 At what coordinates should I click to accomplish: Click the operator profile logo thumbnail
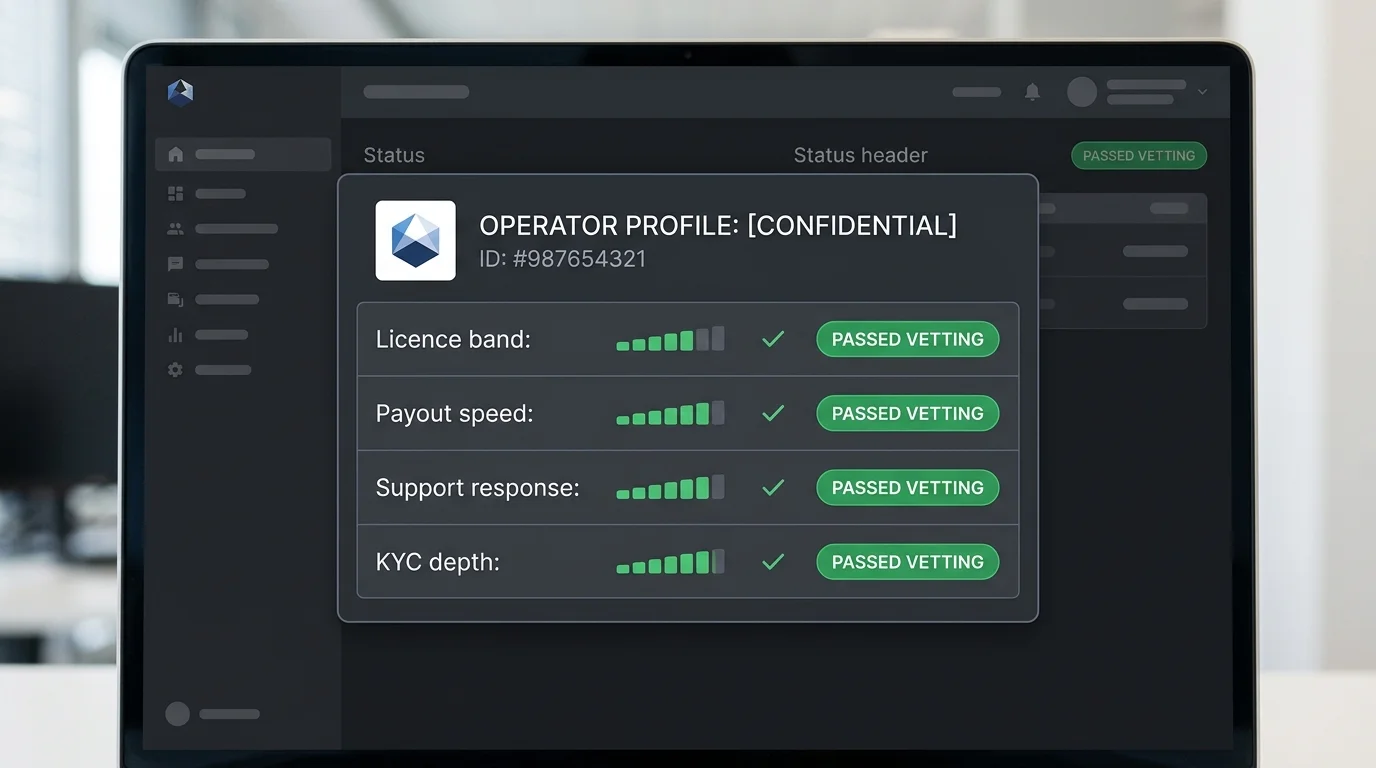coord(415,240)
